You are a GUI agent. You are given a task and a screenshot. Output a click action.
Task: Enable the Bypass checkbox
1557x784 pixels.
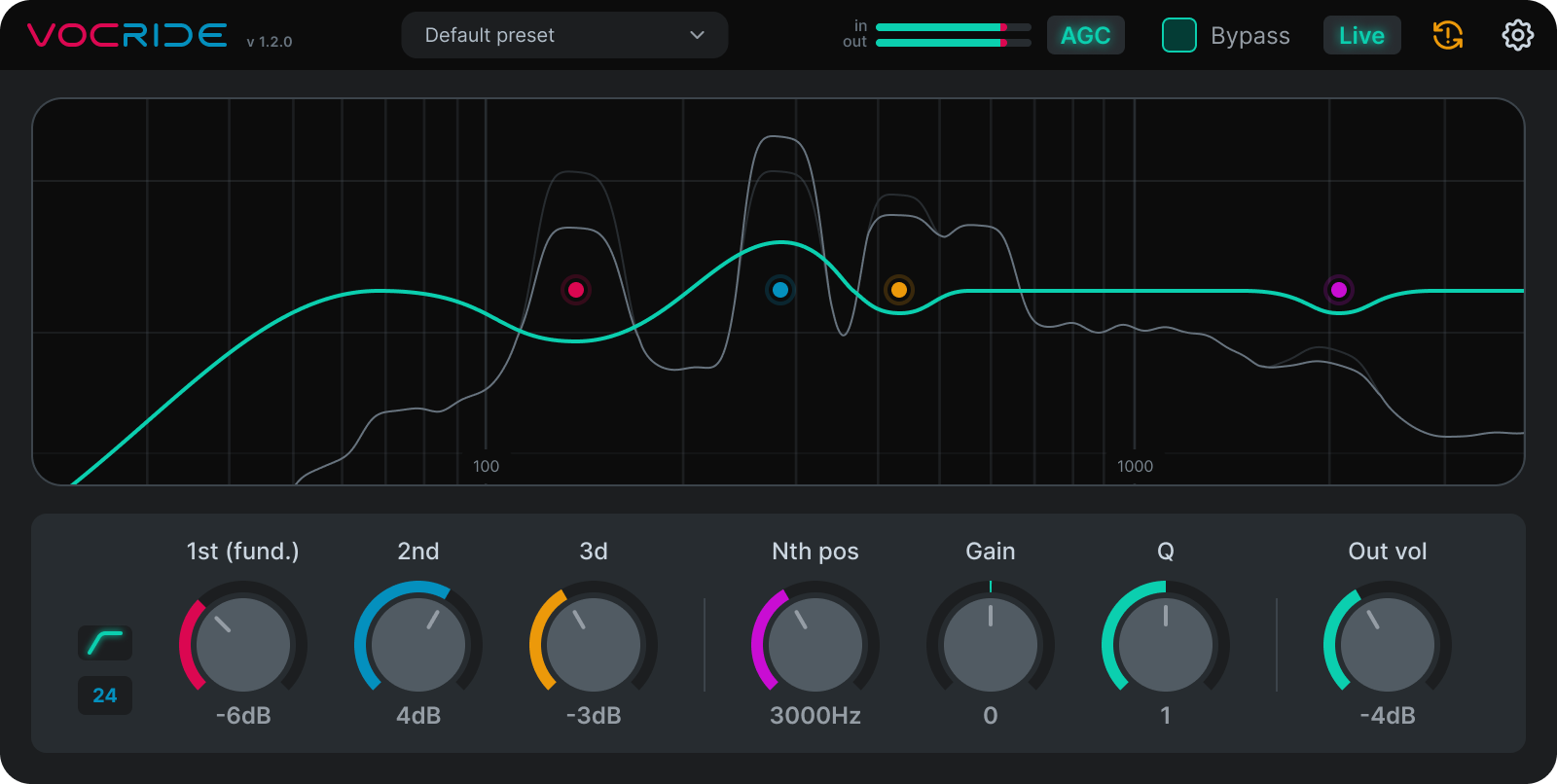pyautogui.click(x=1179, y=36)
